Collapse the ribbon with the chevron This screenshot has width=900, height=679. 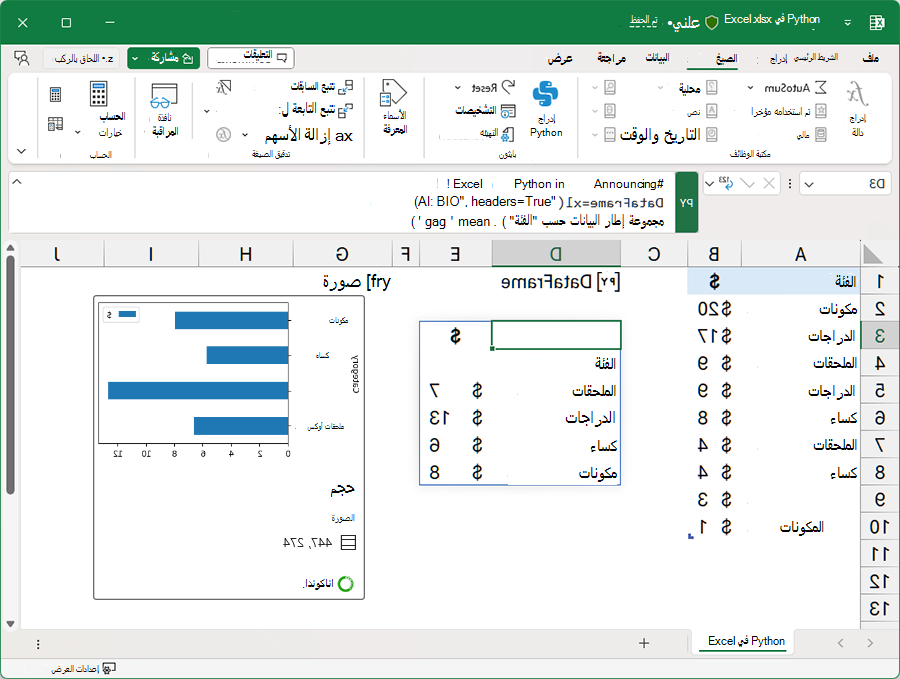[x=21, y=152]
